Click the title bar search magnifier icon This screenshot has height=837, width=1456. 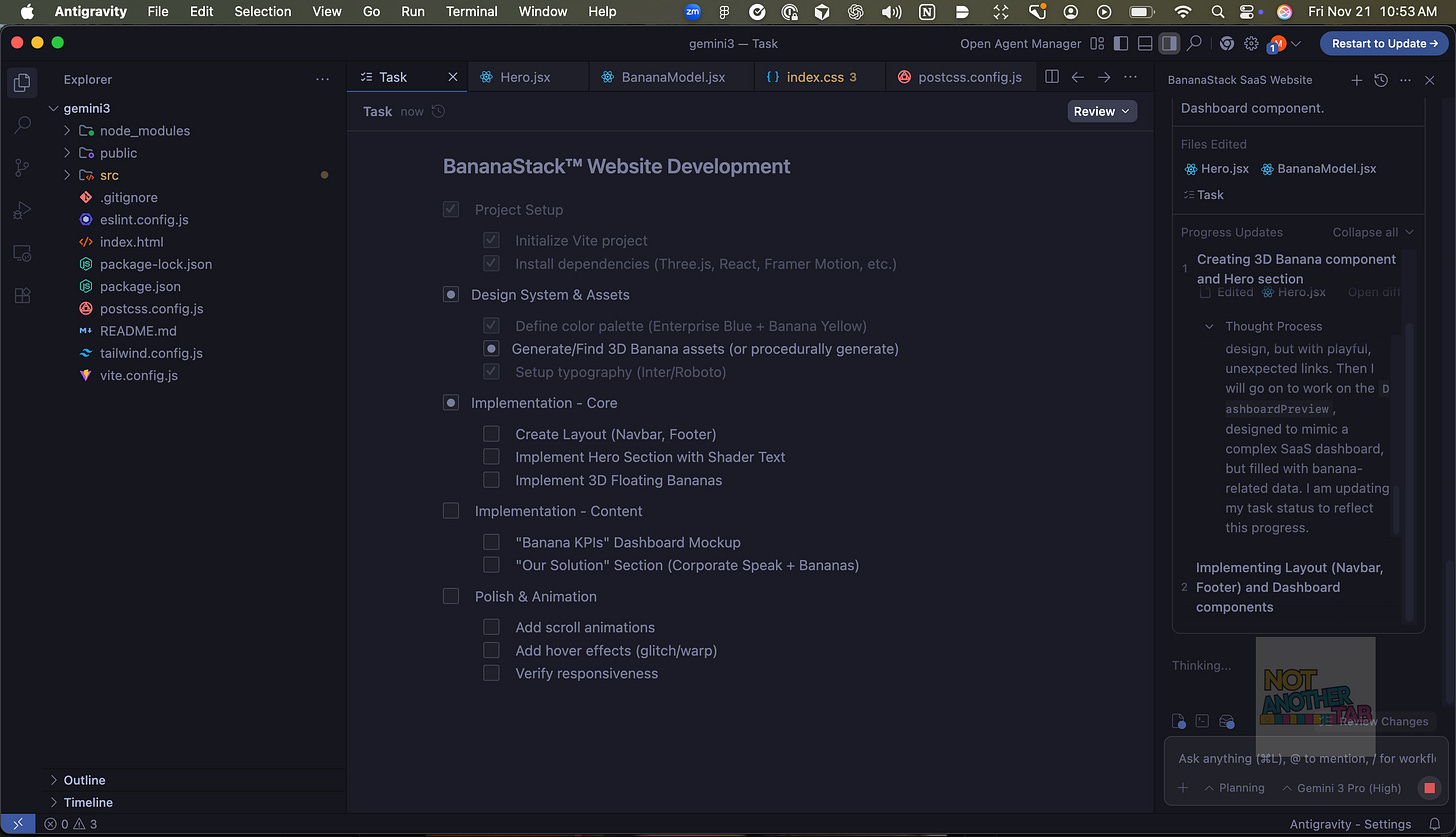coord(1194,43)
